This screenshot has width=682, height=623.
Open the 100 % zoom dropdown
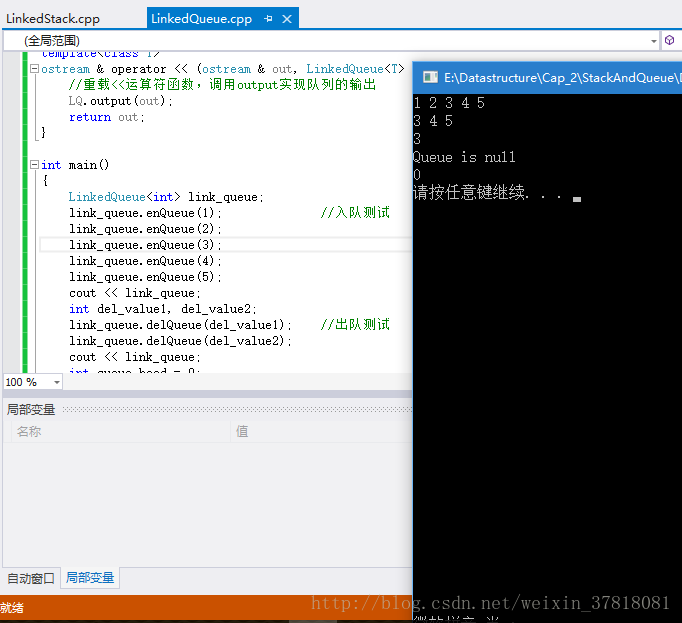point(57,382)
